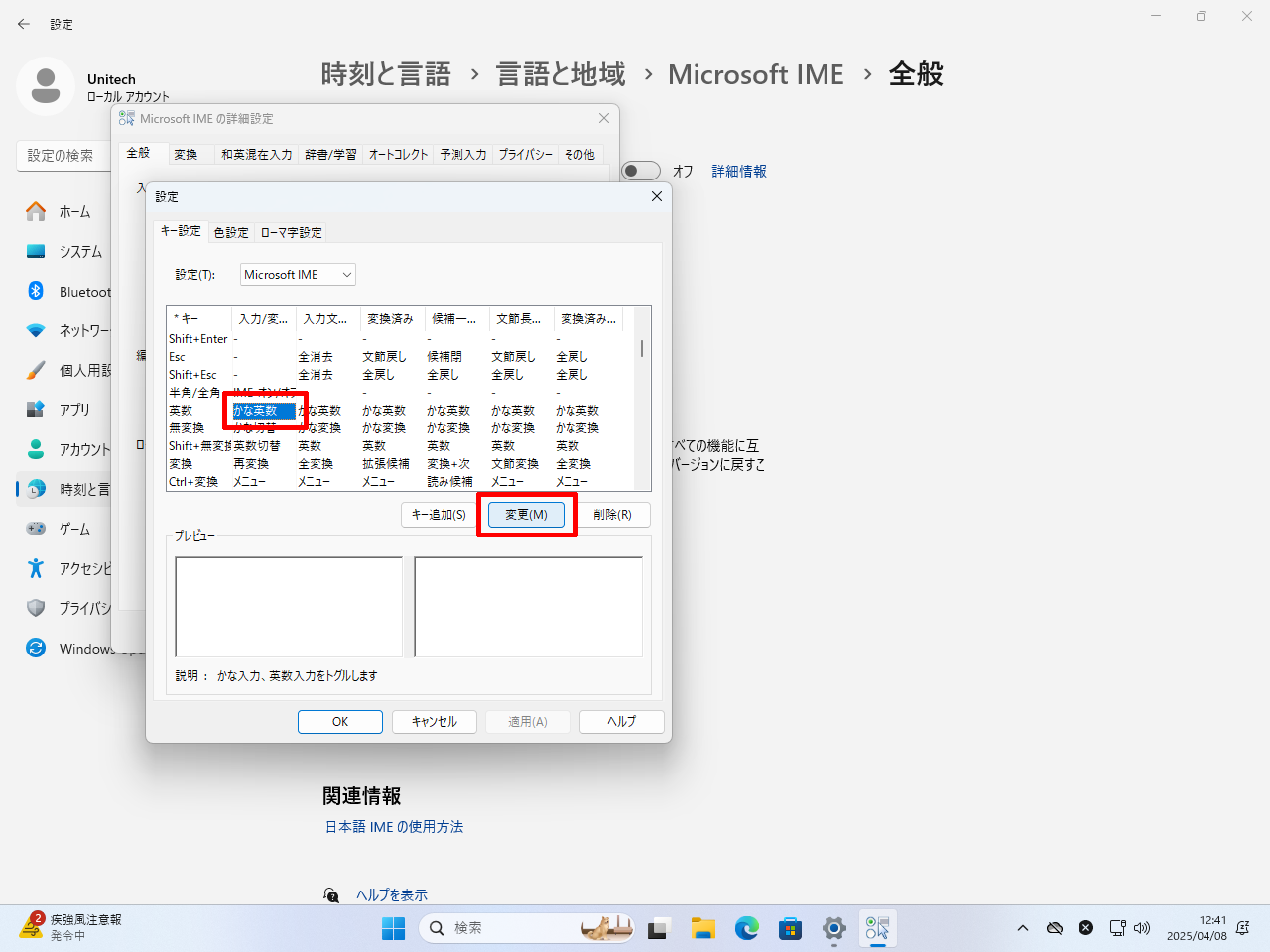
Task: Open Microsoft Store from the taskbar
Action: (791, 928)
